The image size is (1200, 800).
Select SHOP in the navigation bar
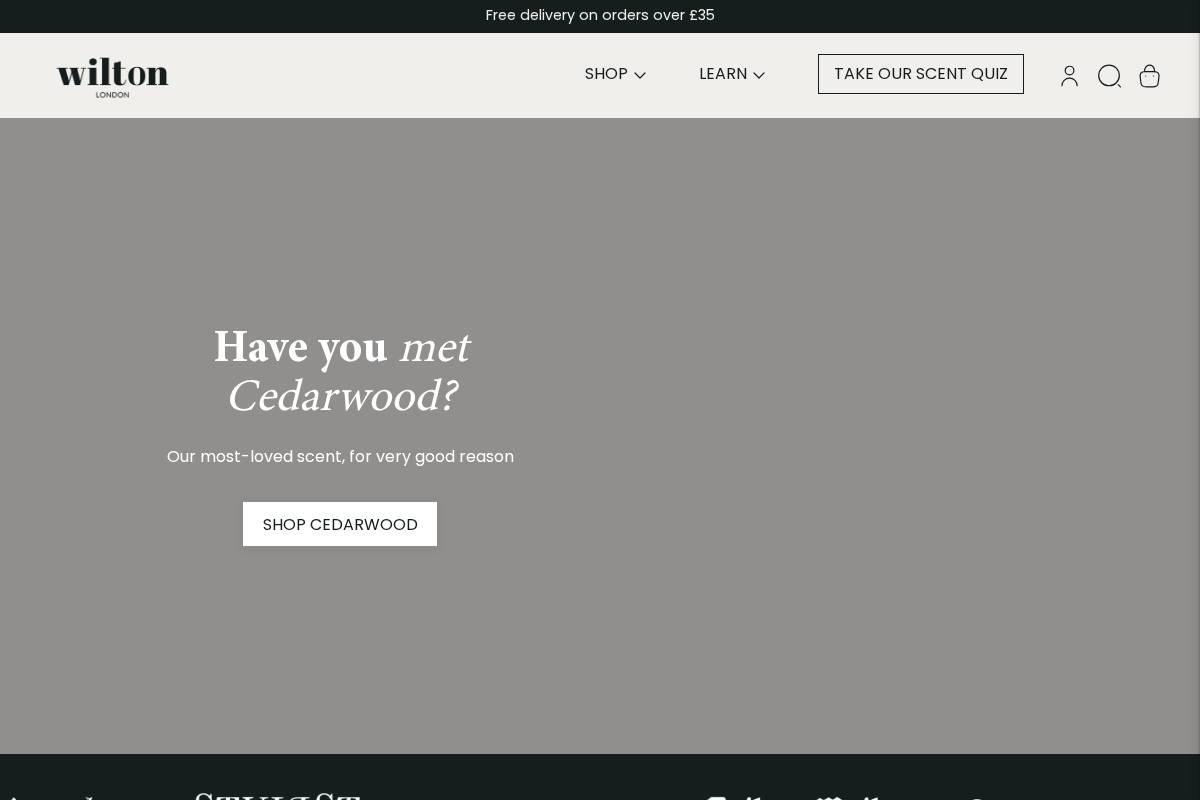[606, 74]
